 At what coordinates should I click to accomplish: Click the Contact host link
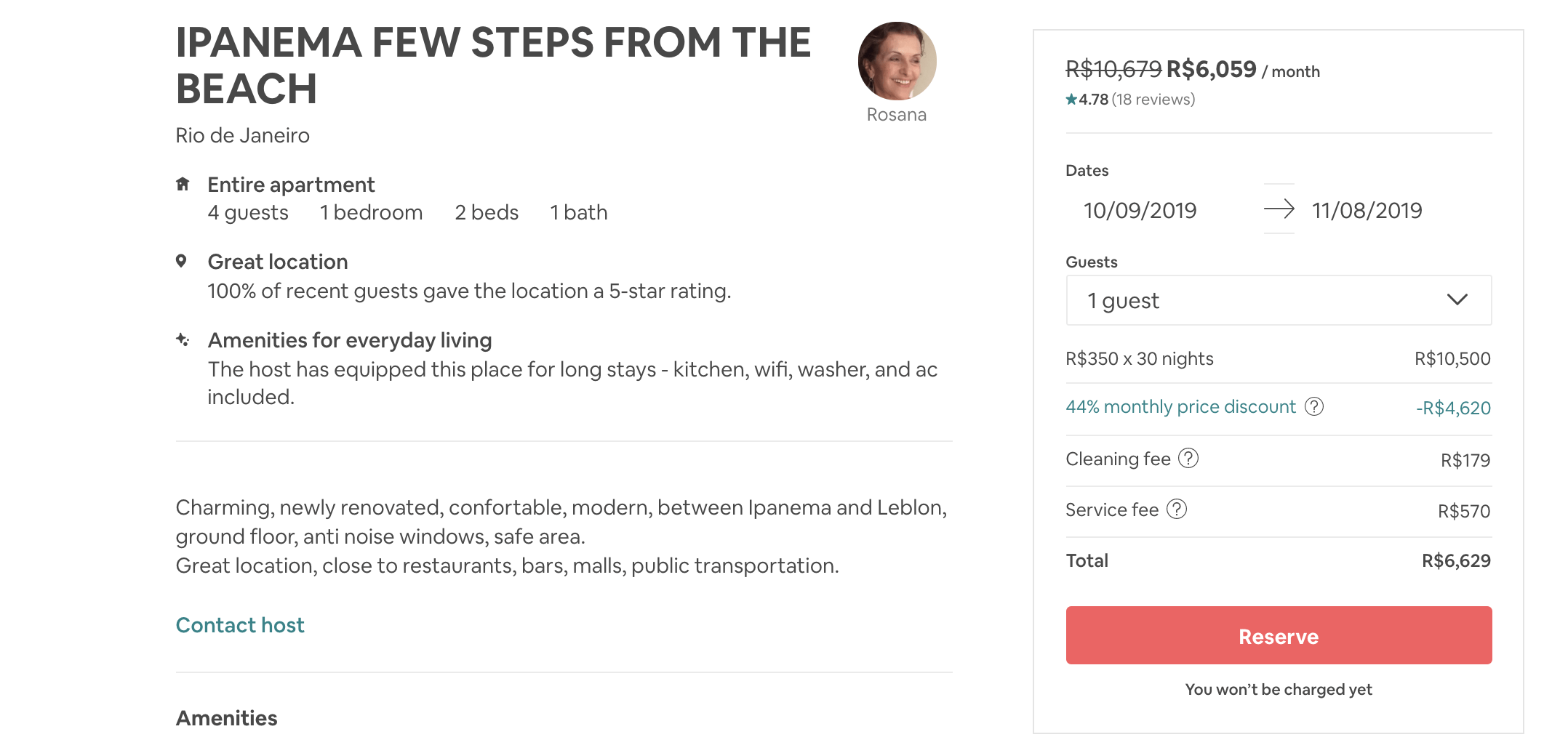[x=240, y=625]
